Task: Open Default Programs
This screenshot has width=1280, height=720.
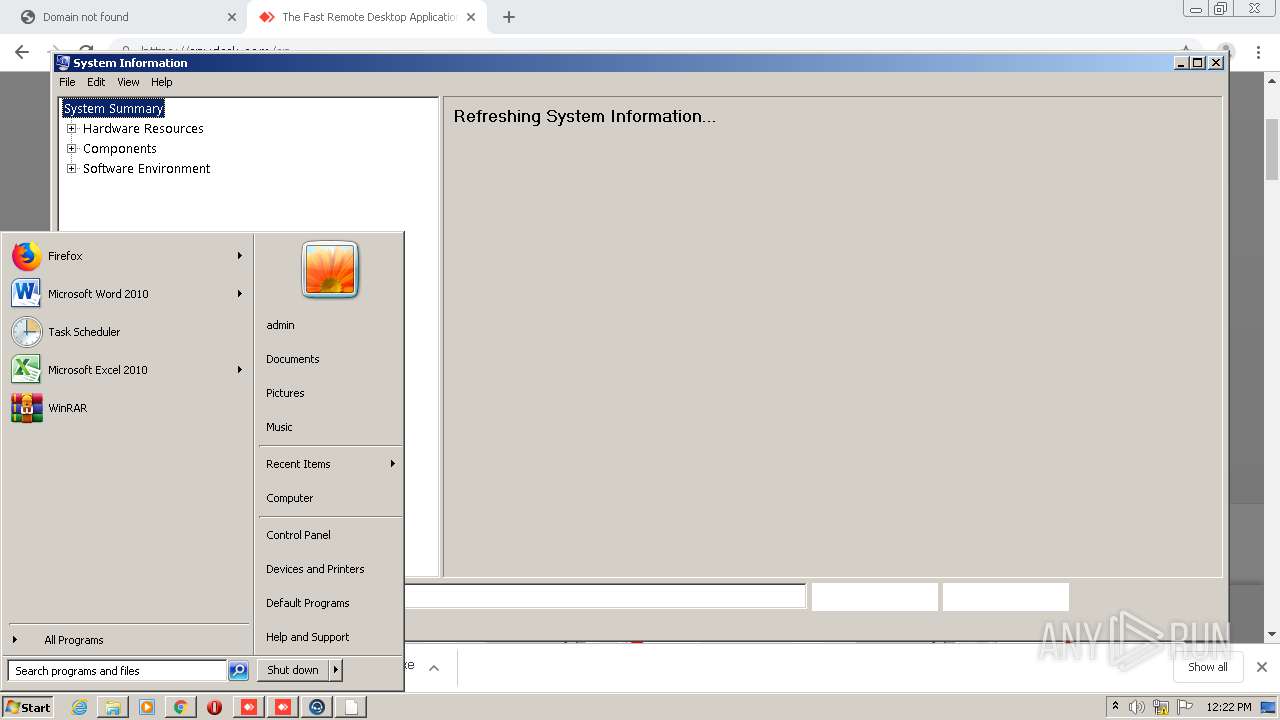Action: (308, 603)
